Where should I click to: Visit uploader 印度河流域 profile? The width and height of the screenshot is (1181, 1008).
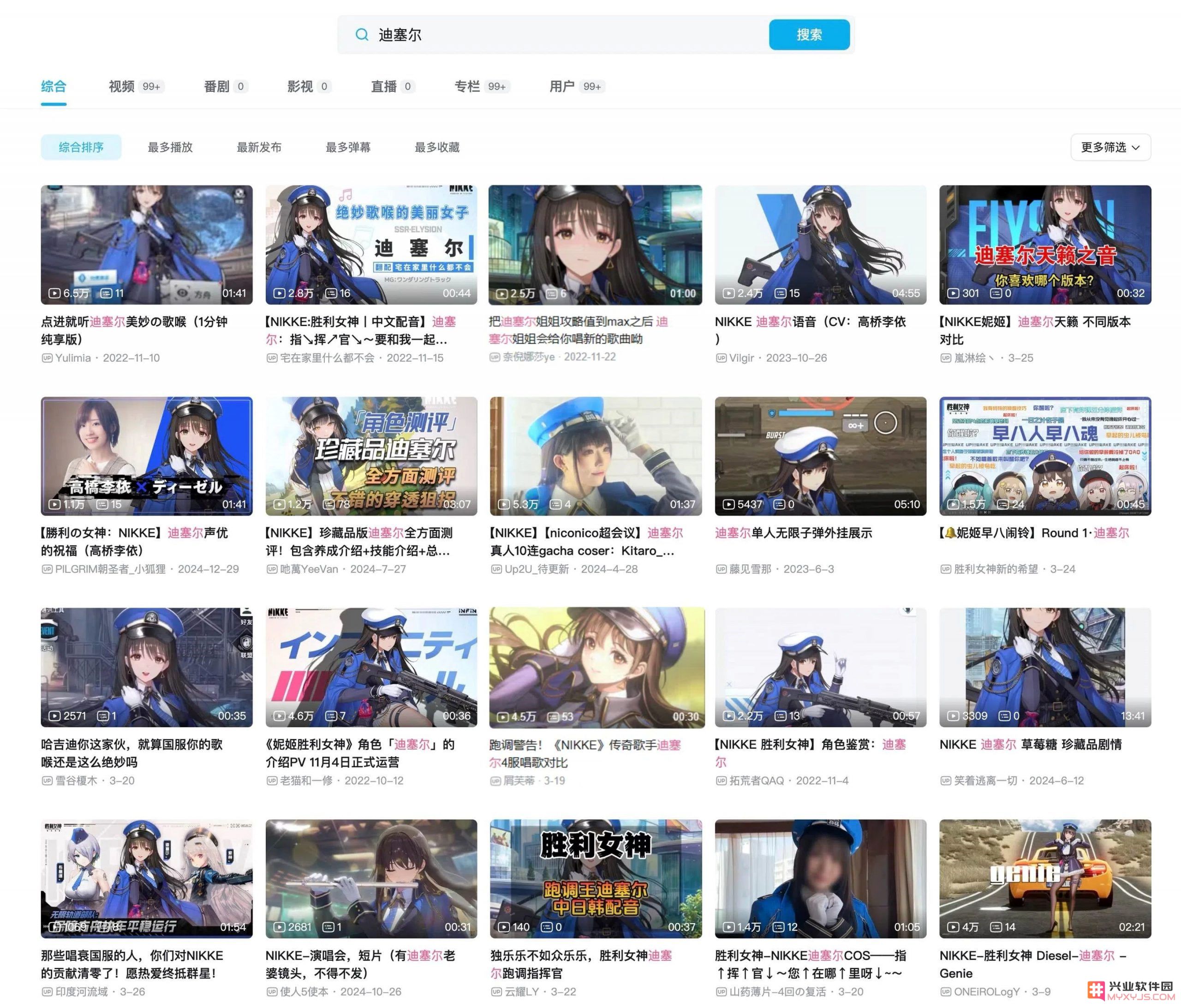tap(82, 991)
